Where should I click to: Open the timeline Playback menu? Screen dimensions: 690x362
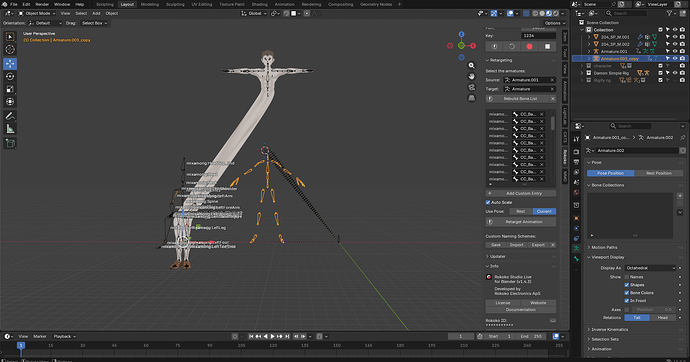click(64, 336)
